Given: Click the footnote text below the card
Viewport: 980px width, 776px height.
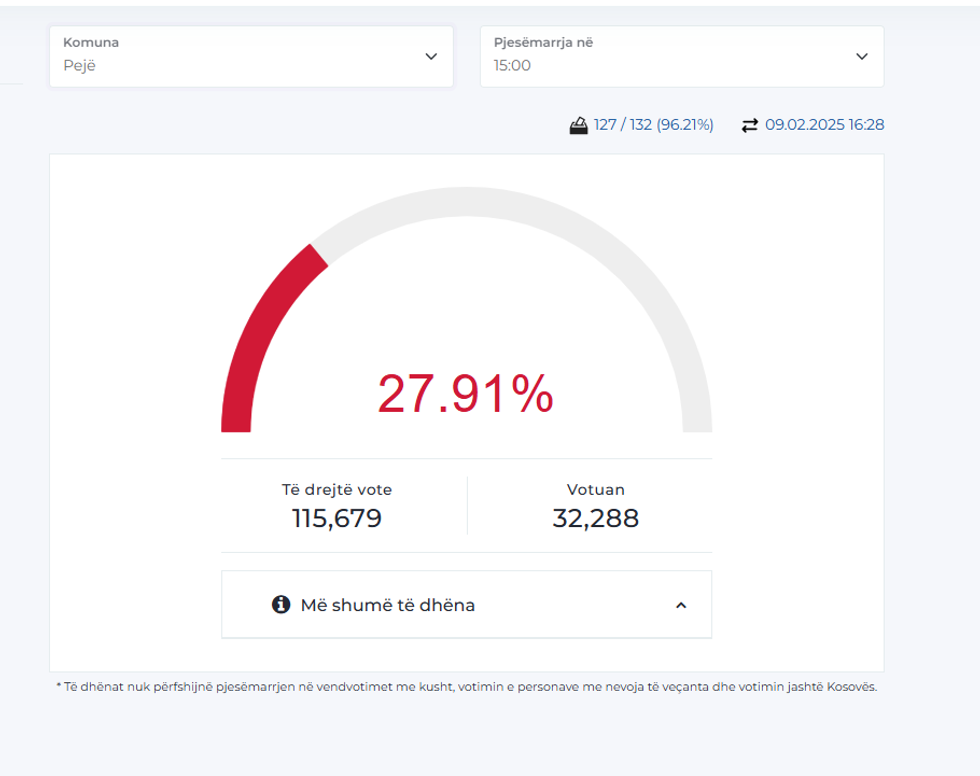Looking at the screenshot, I should coord(466,687).
